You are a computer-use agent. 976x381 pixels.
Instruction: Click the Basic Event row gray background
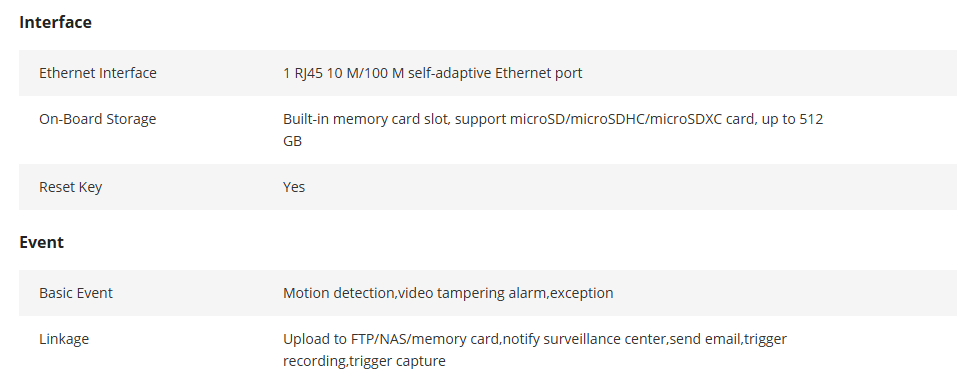(x=488, y=293)
